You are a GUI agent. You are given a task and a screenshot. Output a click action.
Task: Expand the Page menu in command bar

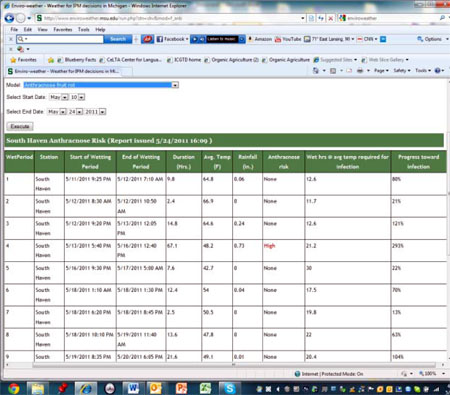(x=381, y=70)
